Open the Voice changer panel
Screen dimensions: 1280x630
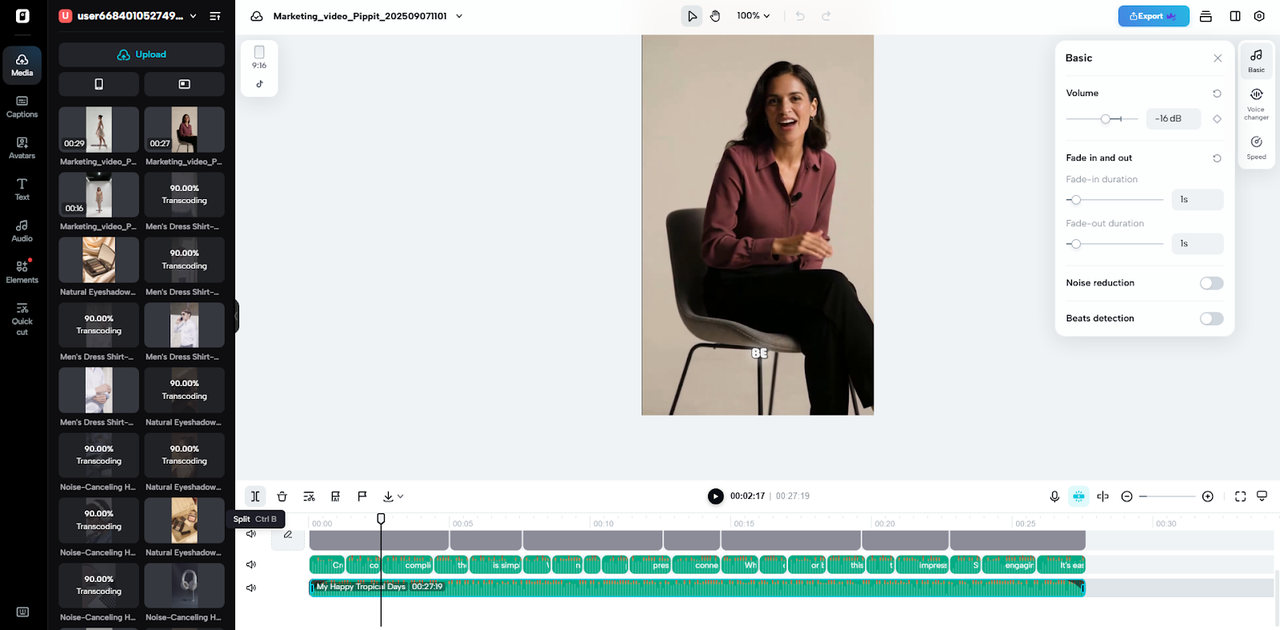tap(1256, 104)
